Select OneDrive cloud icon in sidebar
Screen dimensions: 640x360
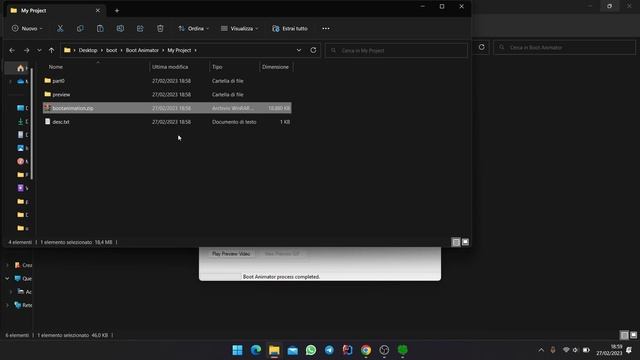coord(20,81)
